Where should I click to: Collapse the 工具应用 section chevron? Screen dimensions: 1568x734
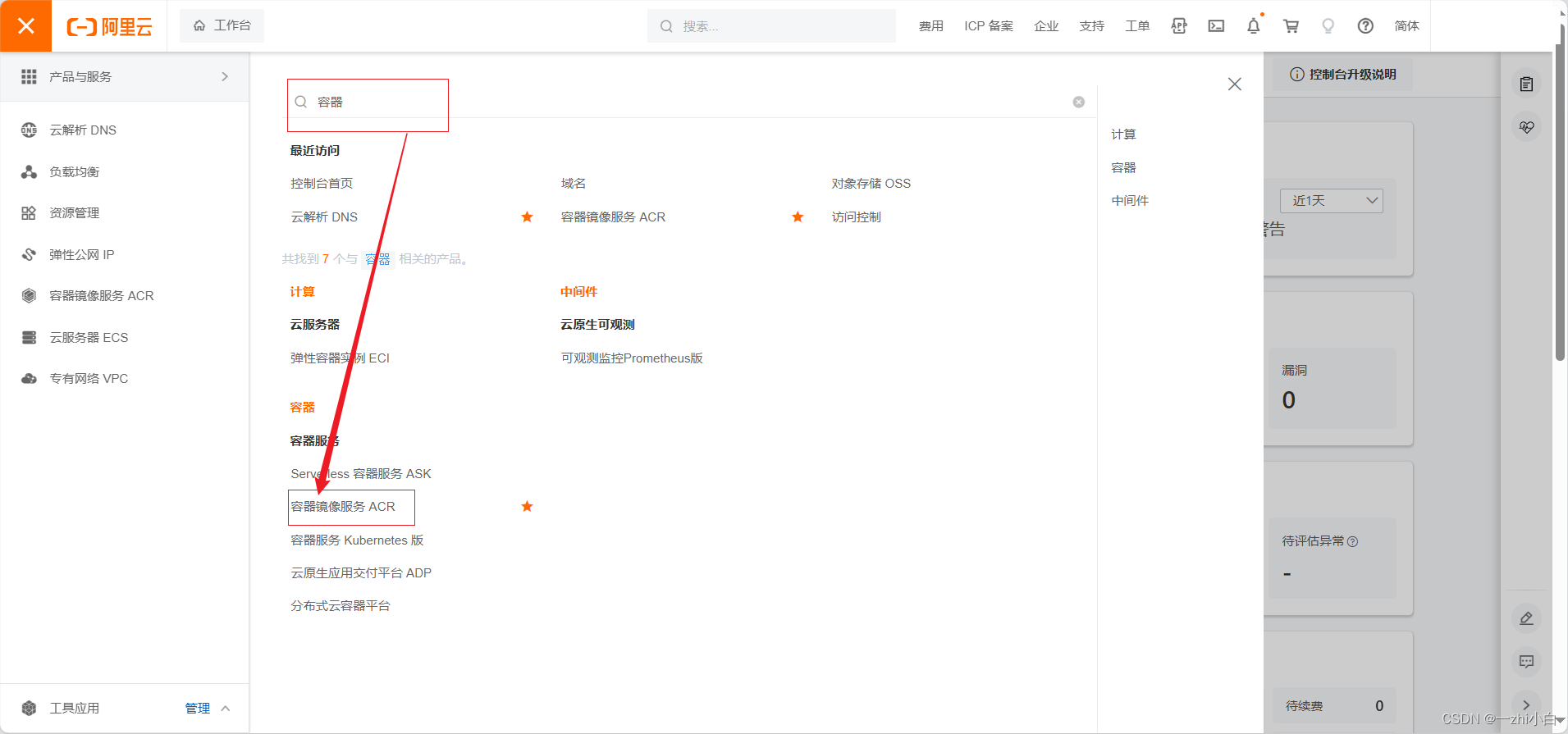click(226, 708)
